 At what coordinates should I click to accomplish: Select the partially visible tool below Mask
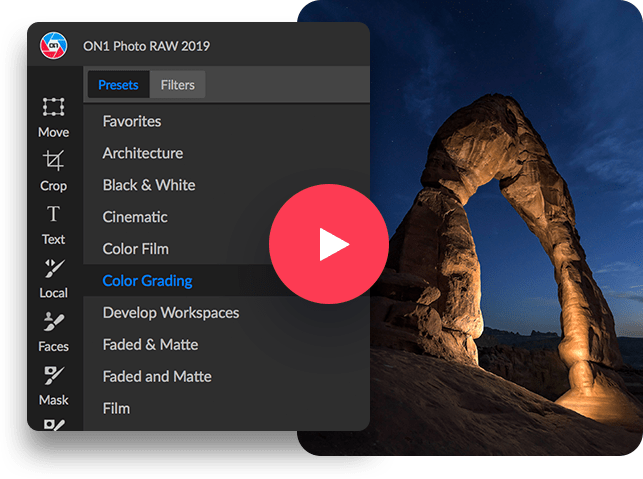click(x=54, y=424)
